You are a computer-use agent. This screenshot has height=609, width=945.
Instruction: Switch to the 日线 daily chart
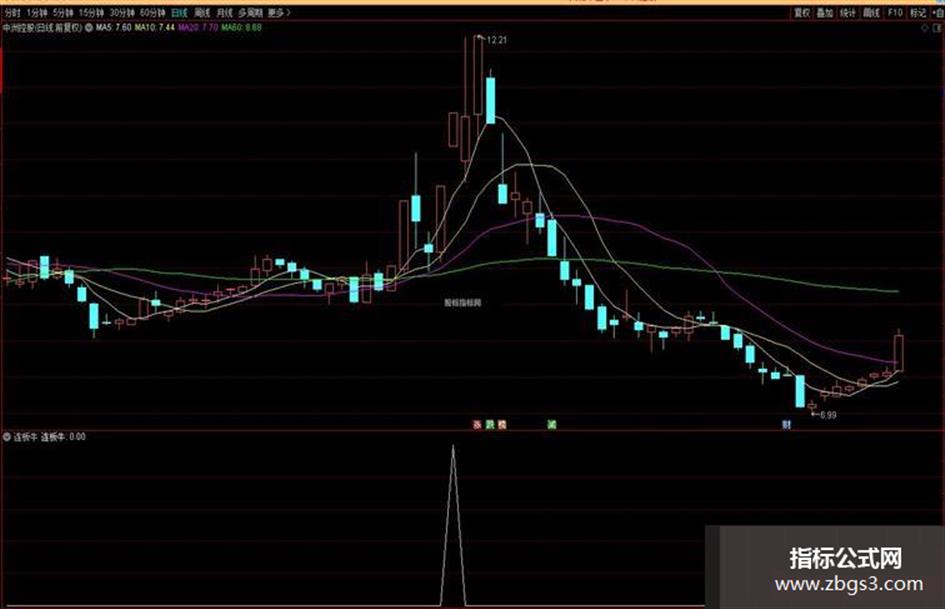tap(179, 13)
